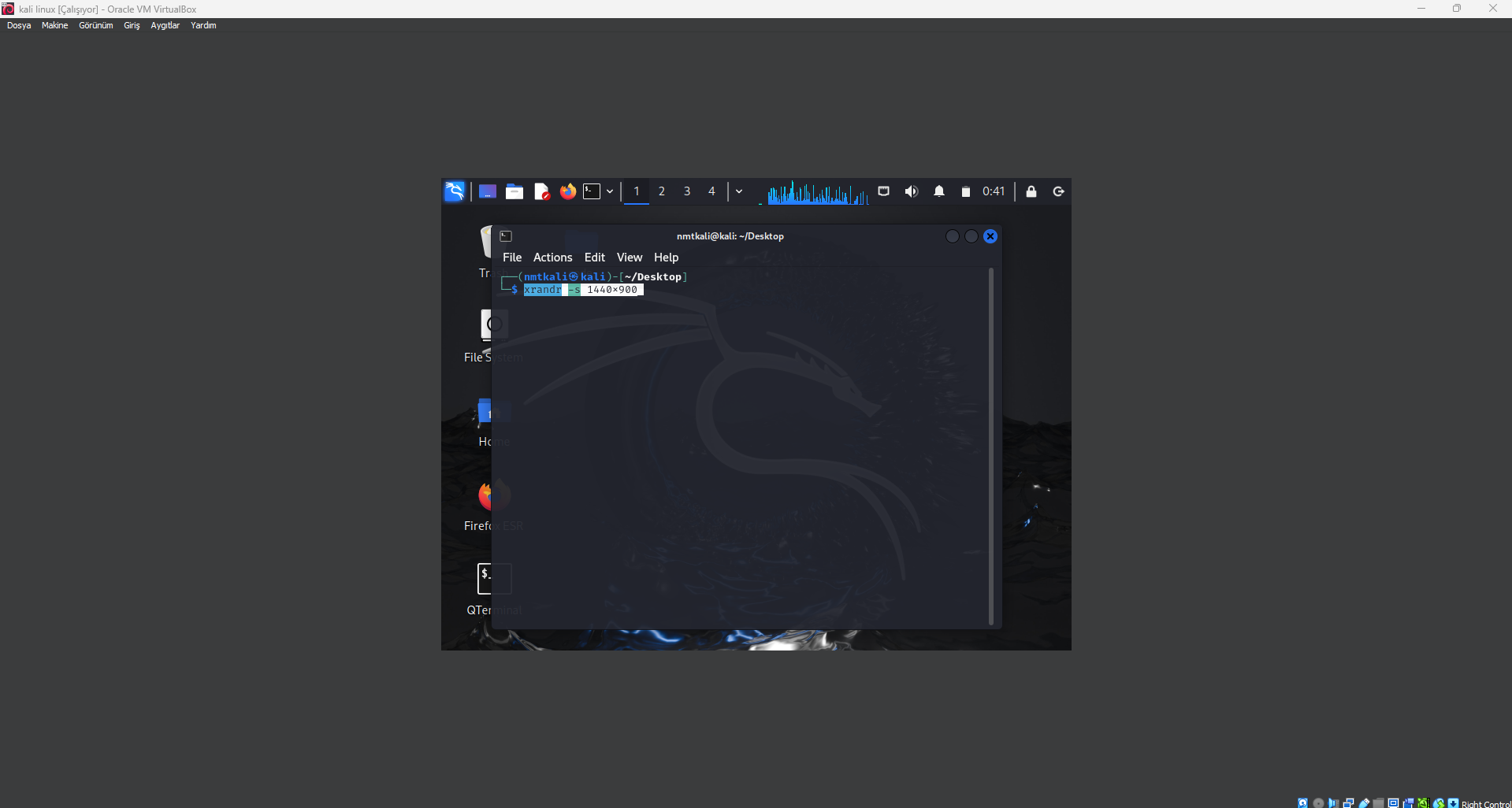Switch to workspace 3
The width and height of the screenshot is (1512, 808).
click(x=687, y=191)
